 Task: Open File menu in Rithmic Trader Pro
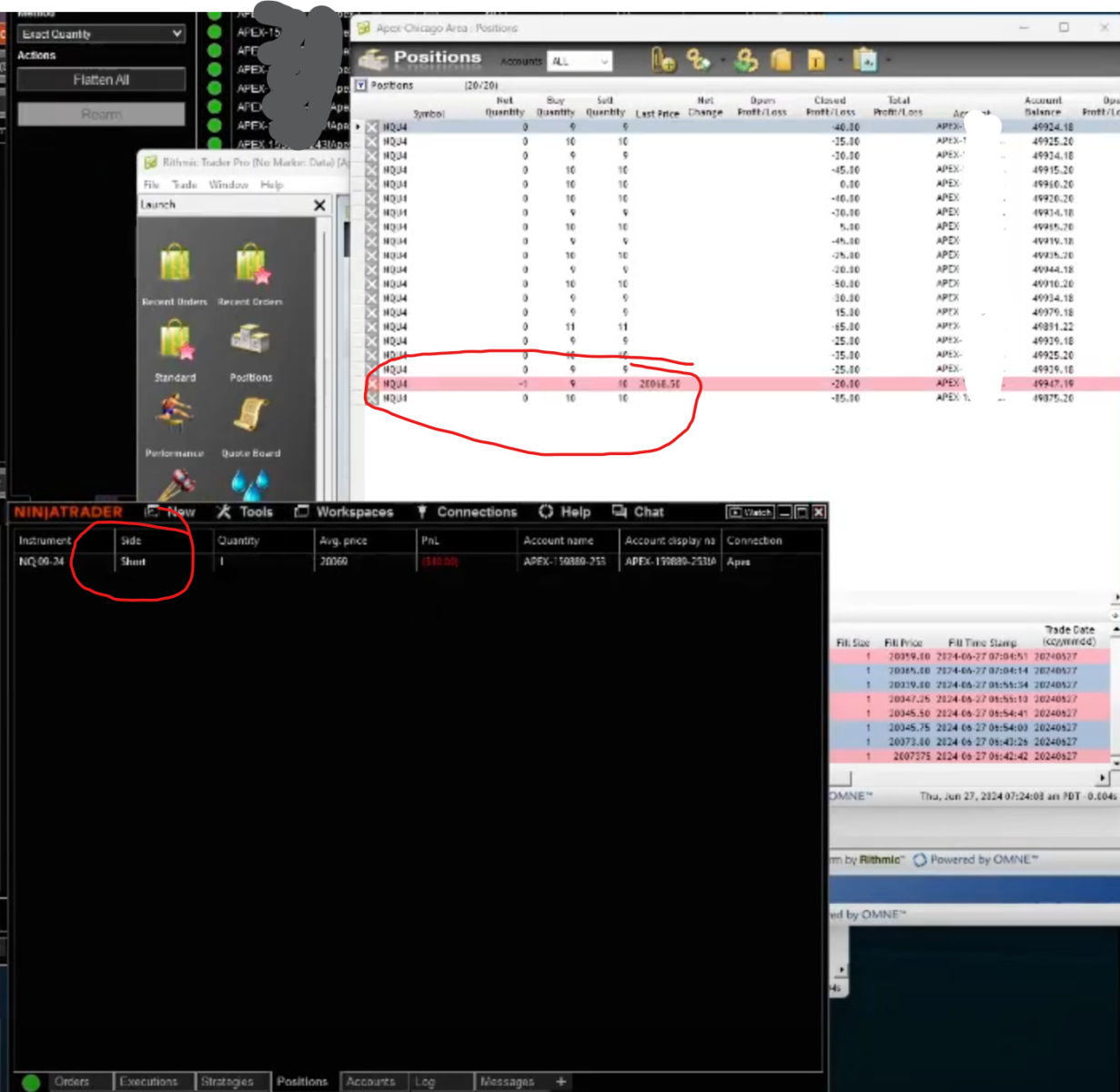tap(151, 185)
